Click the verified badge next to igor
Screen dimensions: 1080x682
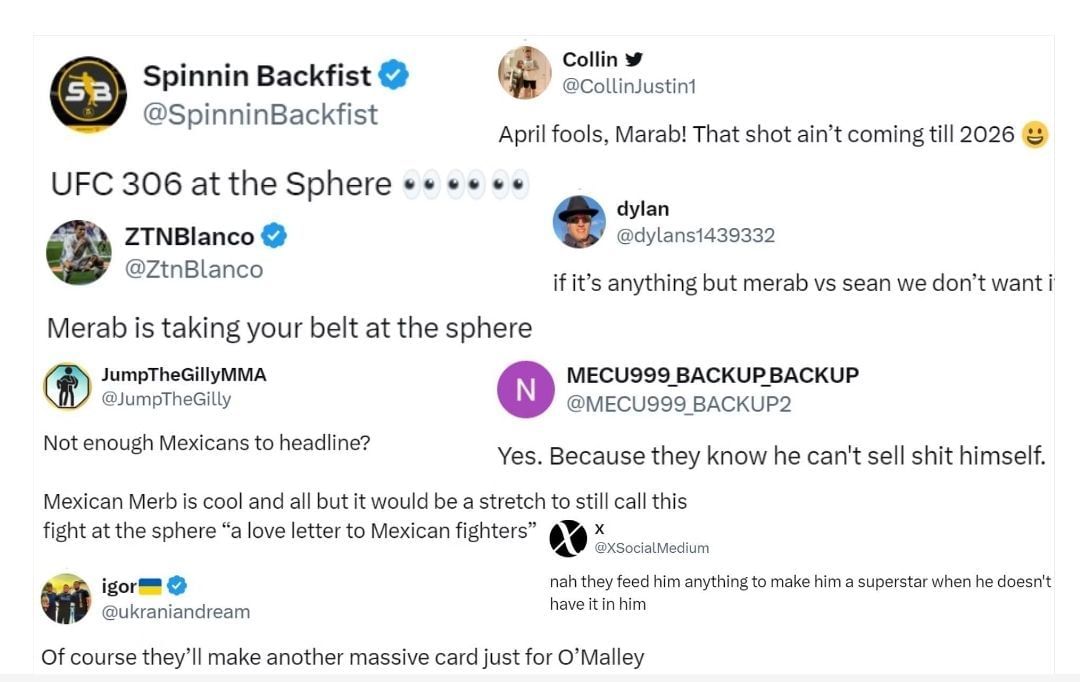click(177, 585)
